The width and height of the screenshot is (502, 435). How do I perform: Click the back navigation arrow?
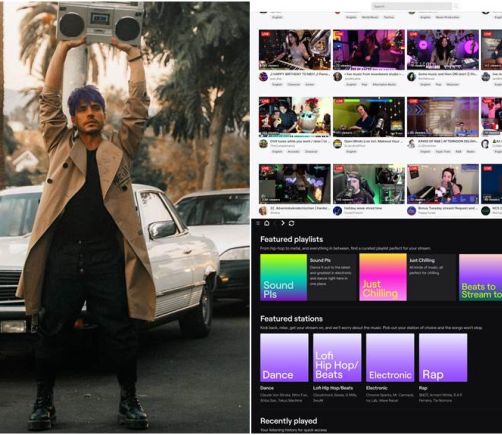[275, 223]
